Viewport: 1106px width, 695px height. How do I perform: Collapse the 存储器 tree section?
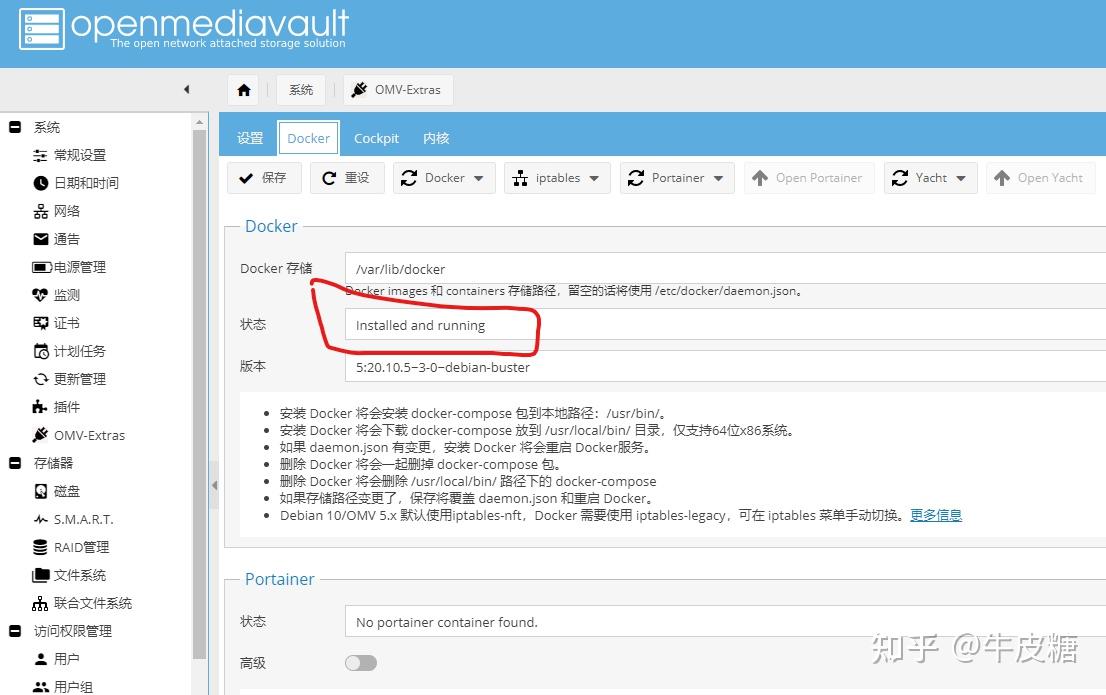(x=15, y=463)
